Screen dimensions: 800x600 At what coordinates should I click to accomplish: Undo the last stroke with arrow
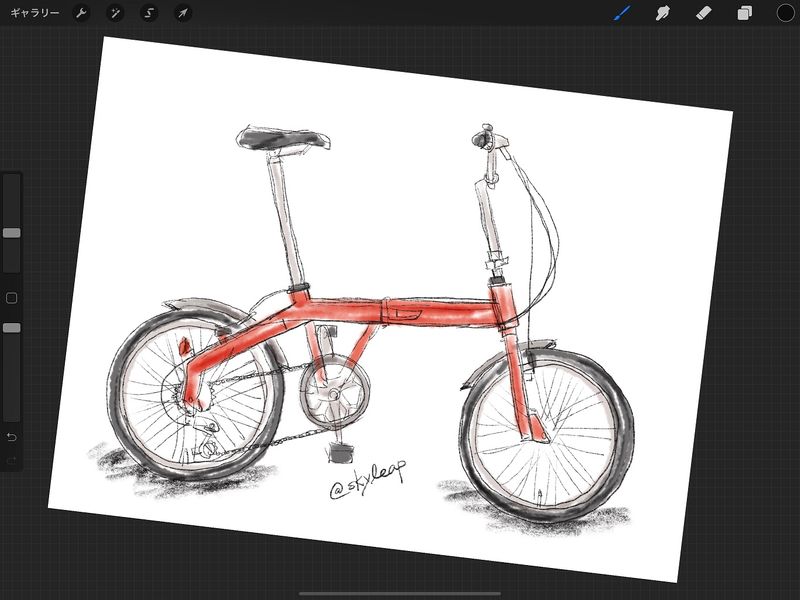(11, 437)
